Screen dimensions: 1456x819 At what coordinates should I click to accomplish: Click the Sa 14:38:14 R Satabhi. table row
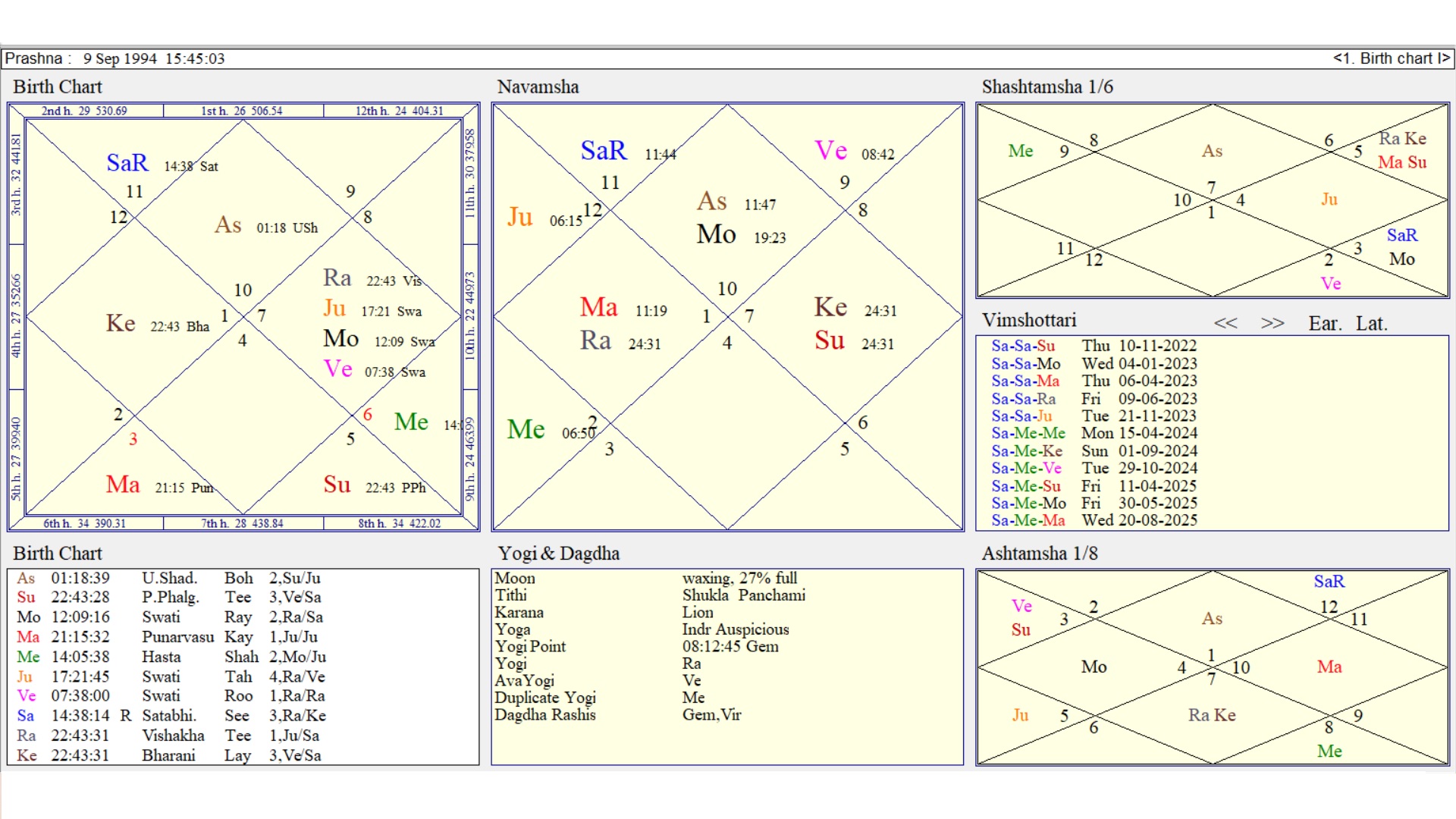click(x=171, y=716)
